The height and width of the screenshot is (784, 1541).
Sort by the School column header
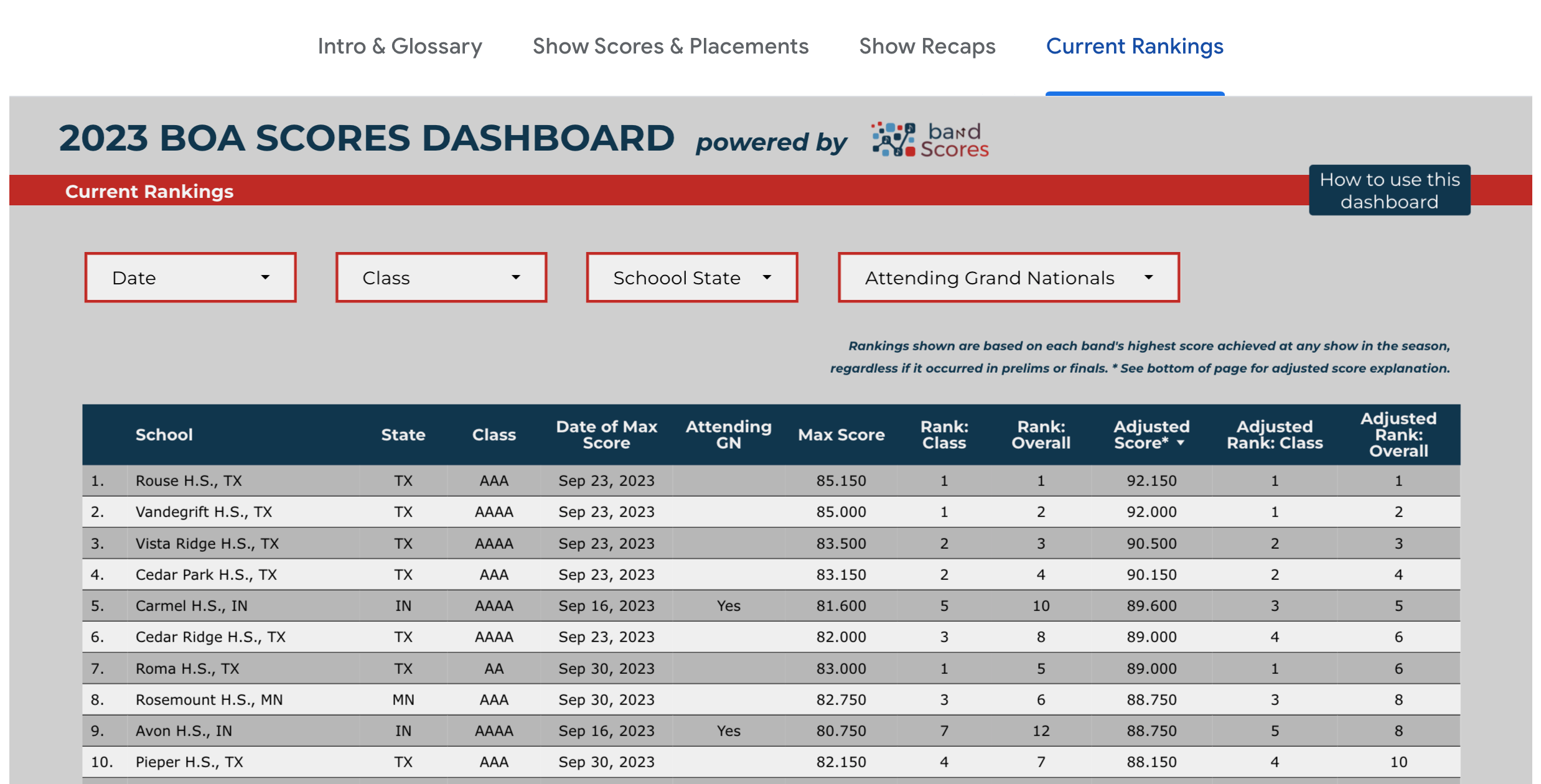click(164, 435)
